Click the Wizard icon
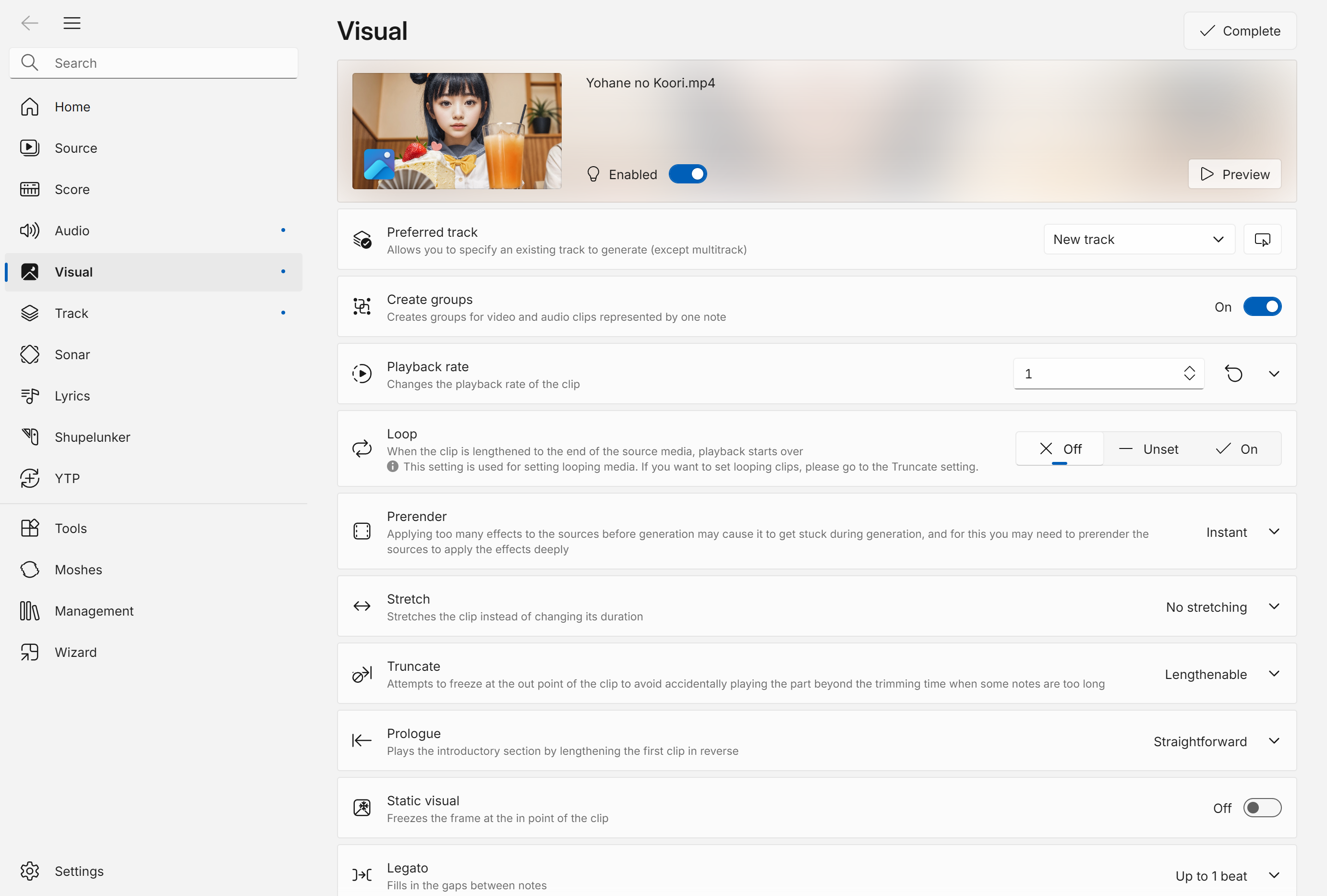1327x896 pixels. pyautogui.click(x=30, y=652)
